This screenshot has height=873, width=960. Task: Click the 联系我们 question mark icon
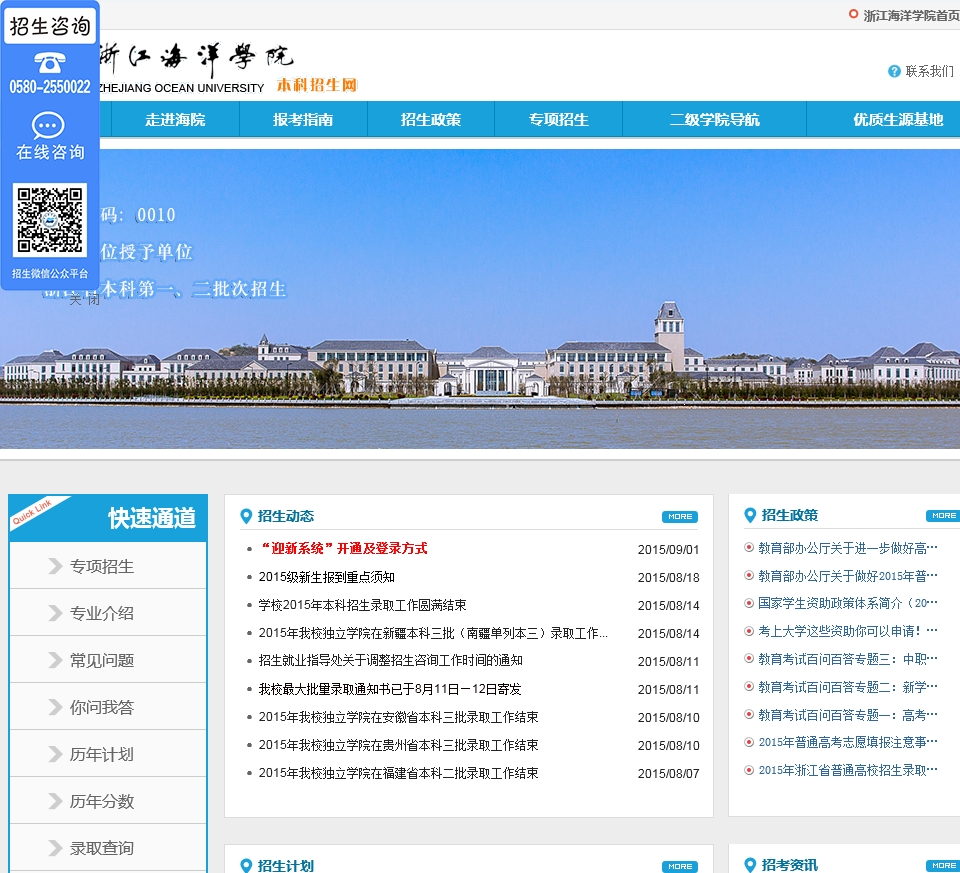(894, 71)
